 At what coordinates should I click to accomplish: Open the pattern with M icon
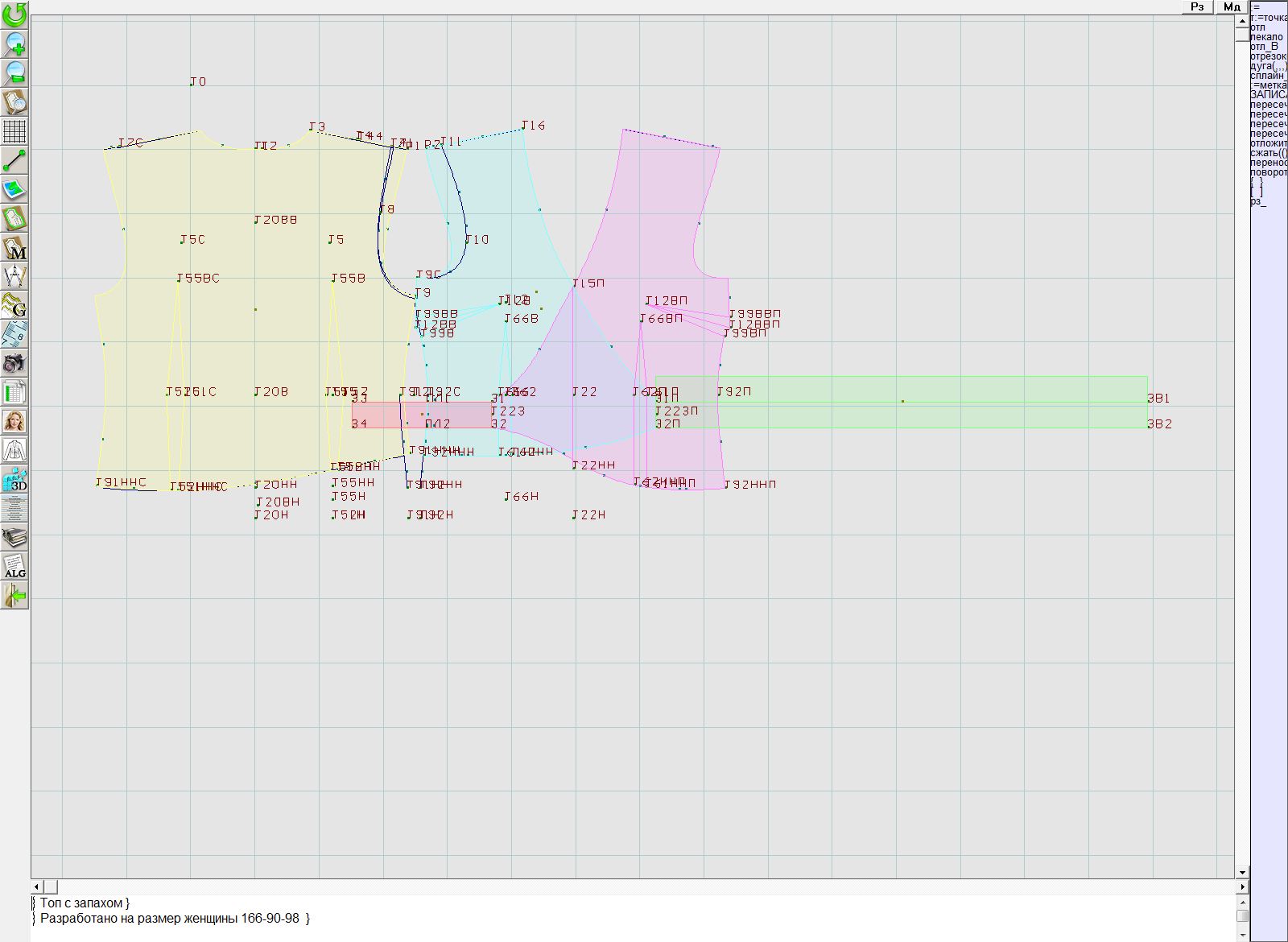(14, 248)
